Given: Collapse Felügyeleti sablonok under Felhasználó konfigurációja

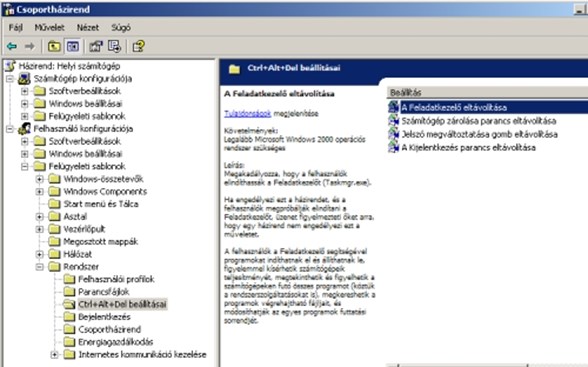Looking at the screenshot, I should point(25,166).
